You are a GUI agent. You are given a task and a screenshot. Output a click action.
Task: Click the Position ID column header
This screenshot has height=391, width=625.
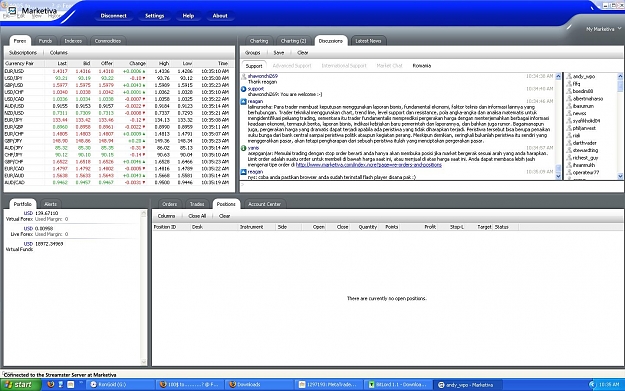pos(171,227)
